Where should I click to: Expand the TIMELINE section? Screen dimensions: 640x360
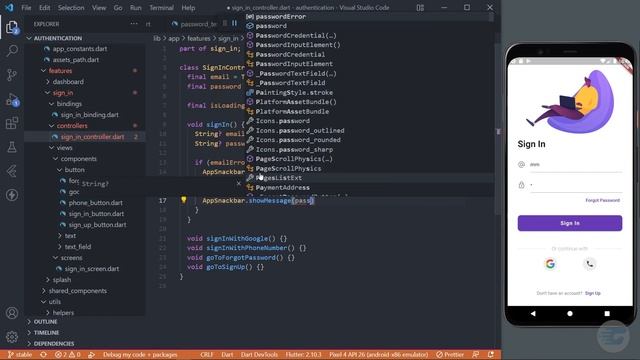pos(46,333)
